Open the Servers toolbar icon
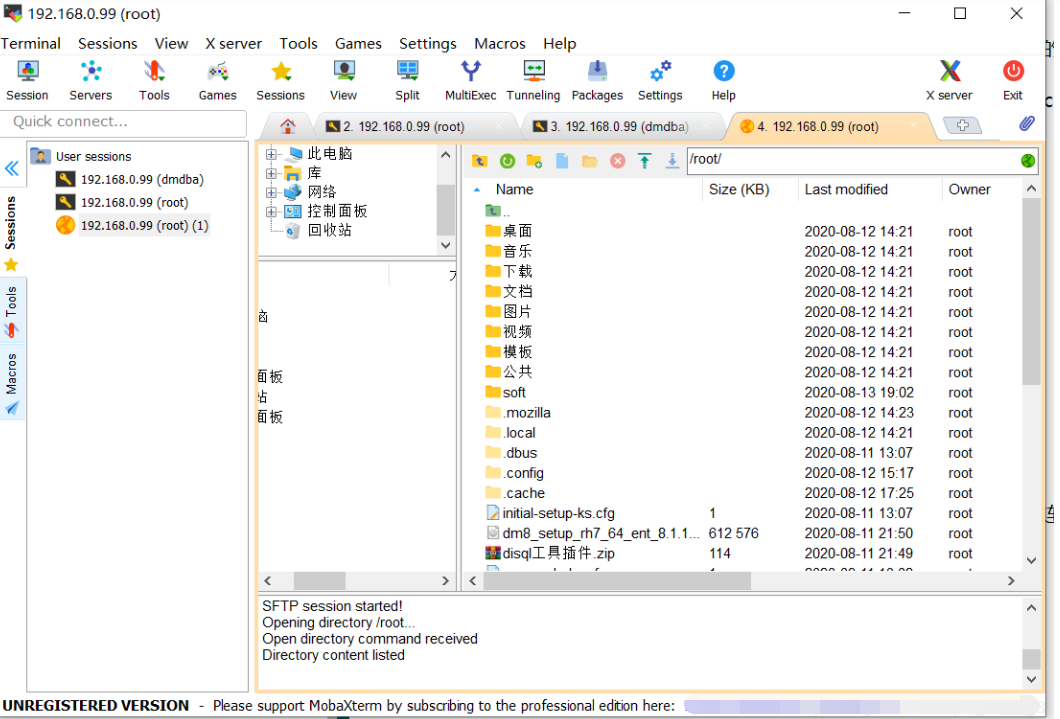 pyautogui.click(x=90, y=80)
